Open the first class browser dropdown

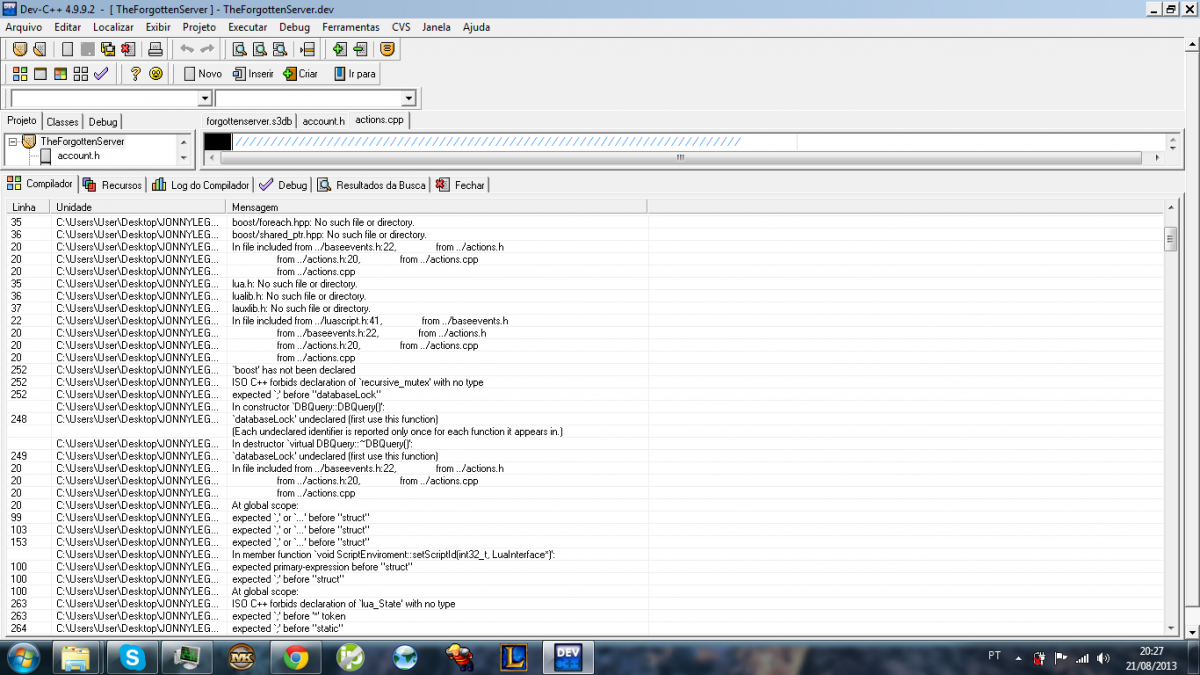(x=205, y=98)
